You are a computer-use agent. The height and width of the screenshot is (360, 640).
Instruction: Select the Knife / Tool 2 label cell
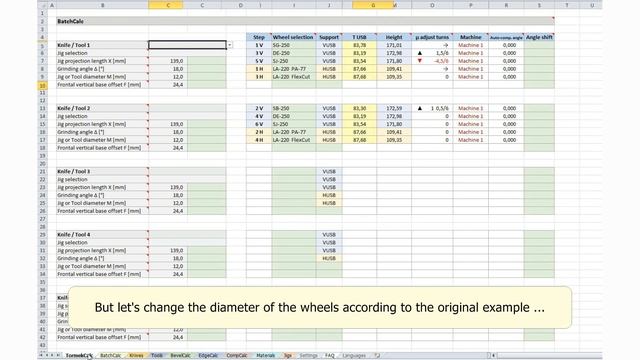coord(102,108)
